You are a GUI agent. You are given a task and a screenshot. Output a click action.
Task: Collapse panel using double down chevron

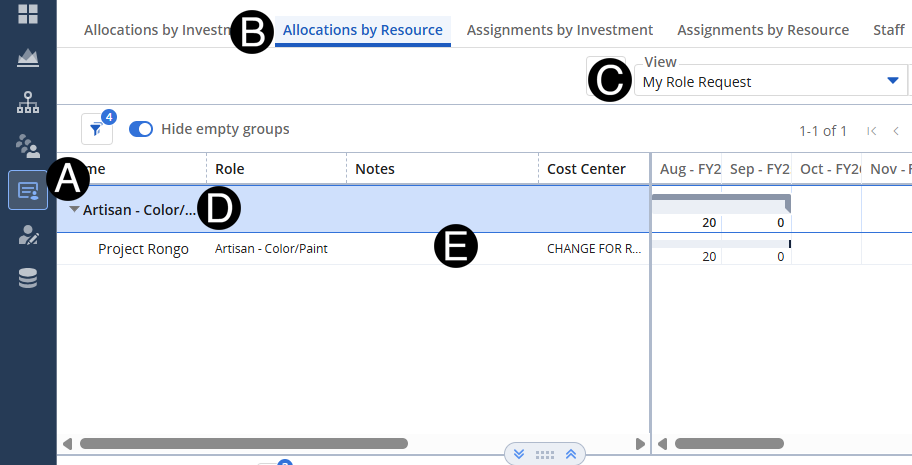(519, 454)
